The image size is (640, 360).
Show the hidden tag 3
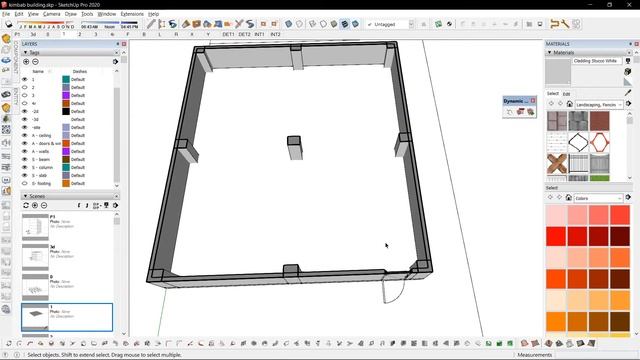pyautogui.click(x=24, y=95)
